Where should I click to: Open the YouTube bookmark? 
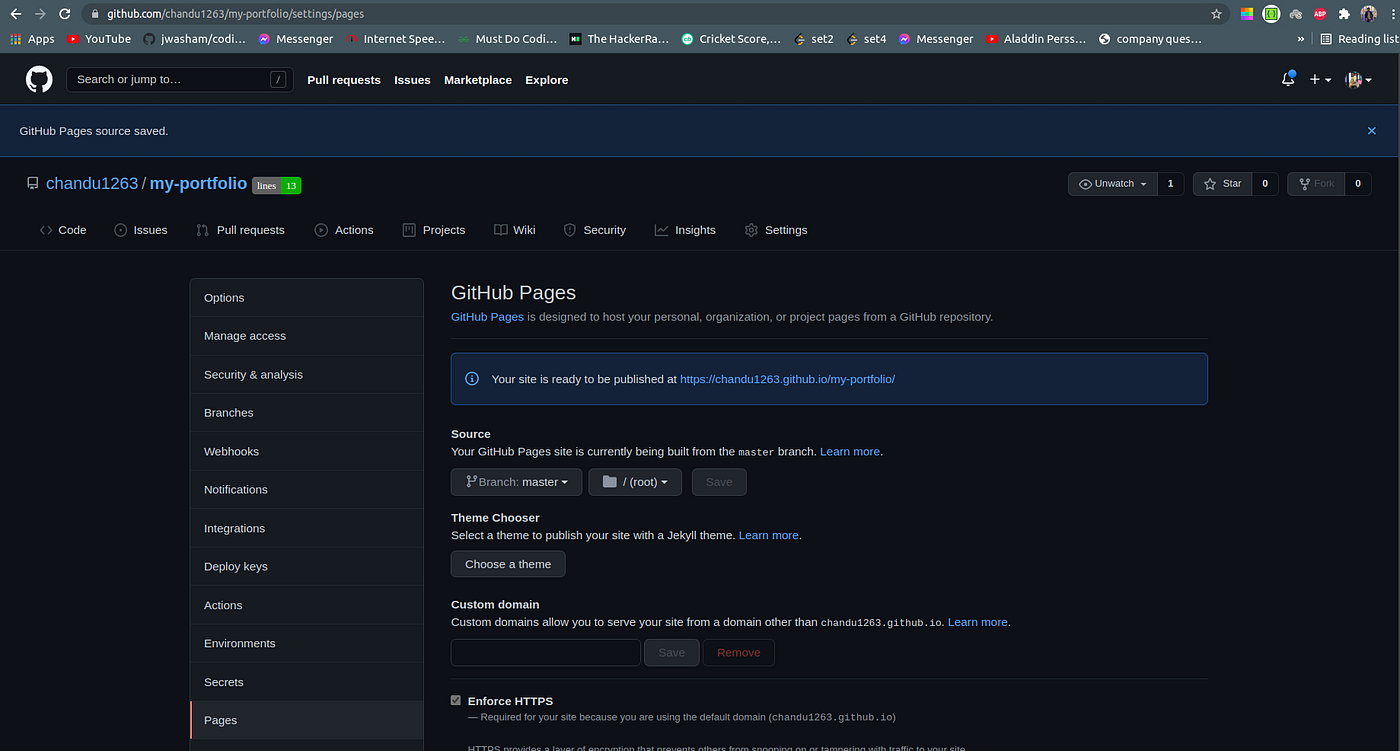tap(99, 39)
